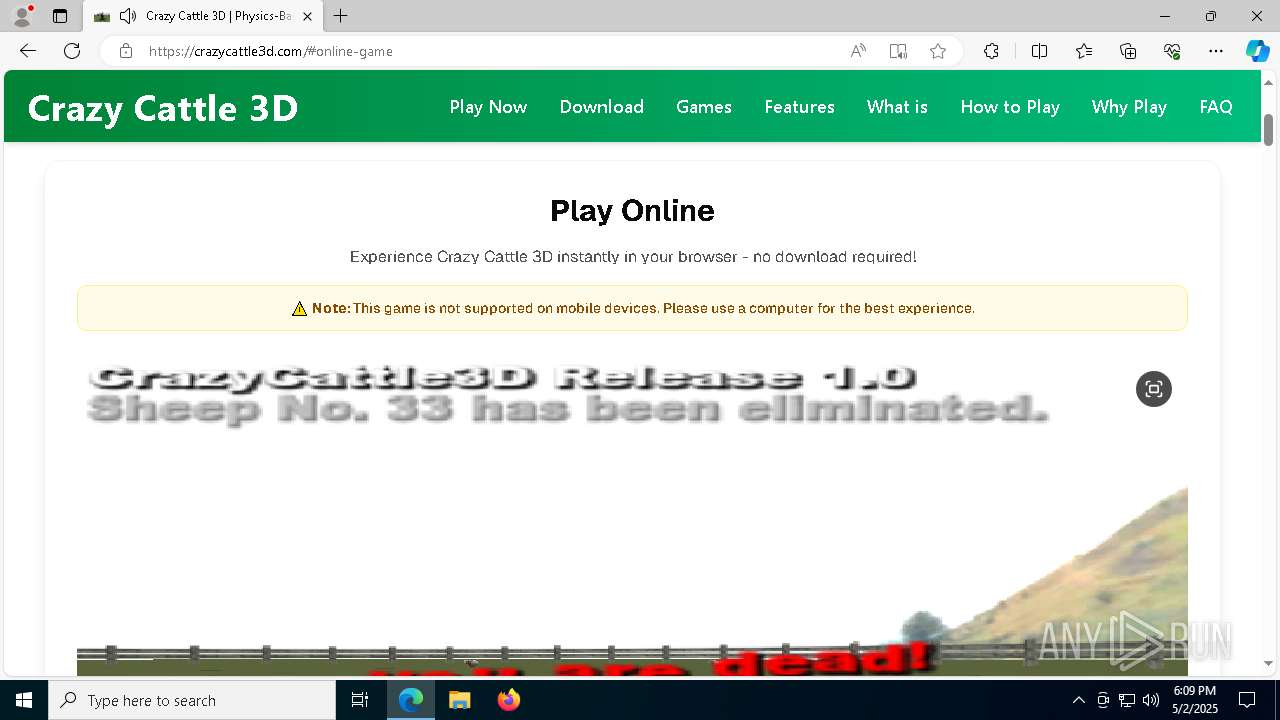Viewport: 1280px width, 720px height.
Task: Close the Crazy Cattle 3D tab
Action: (x=308, y=16)
